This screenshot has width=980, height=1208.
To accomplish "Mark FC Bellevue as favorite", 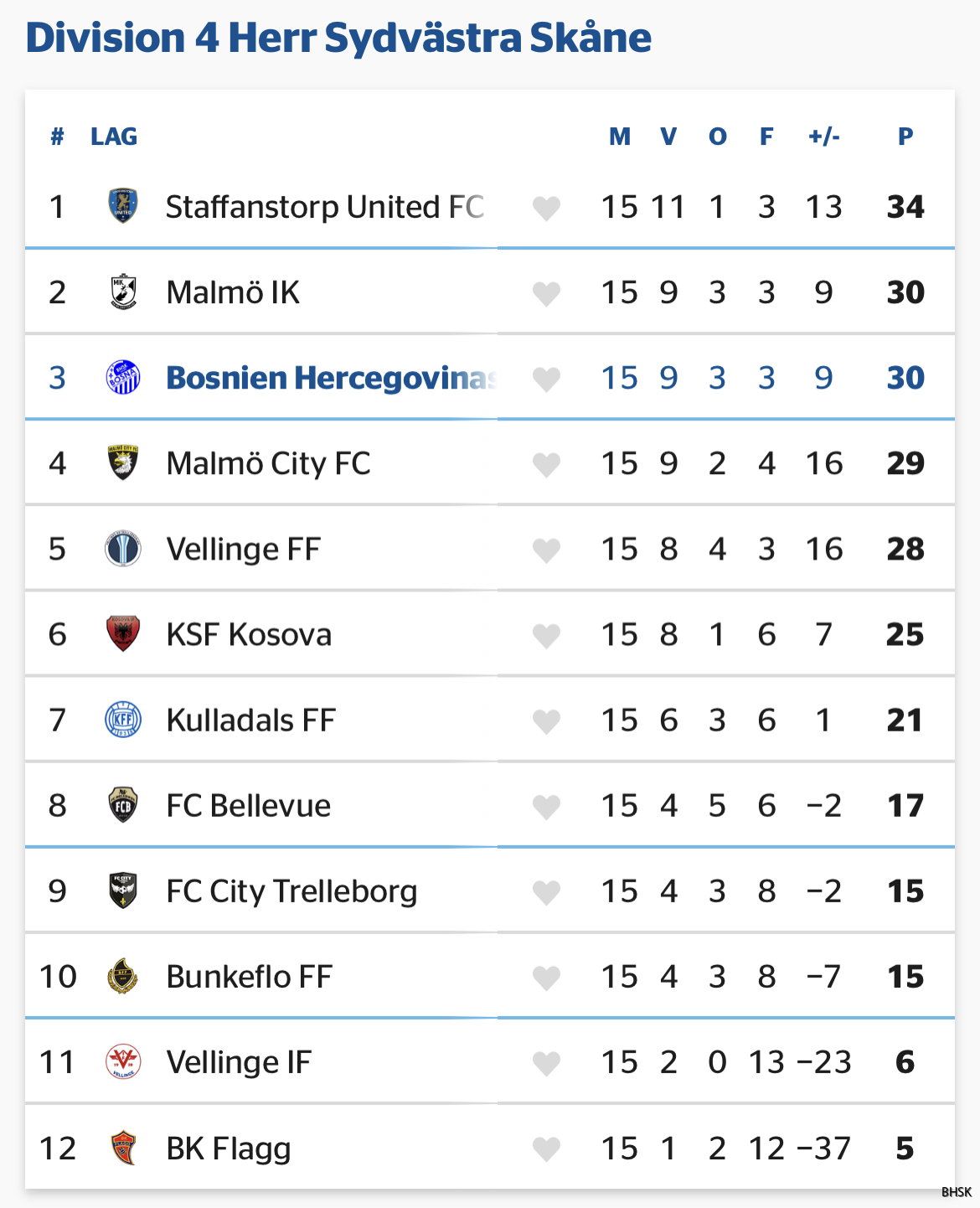I will coord(546,808).
